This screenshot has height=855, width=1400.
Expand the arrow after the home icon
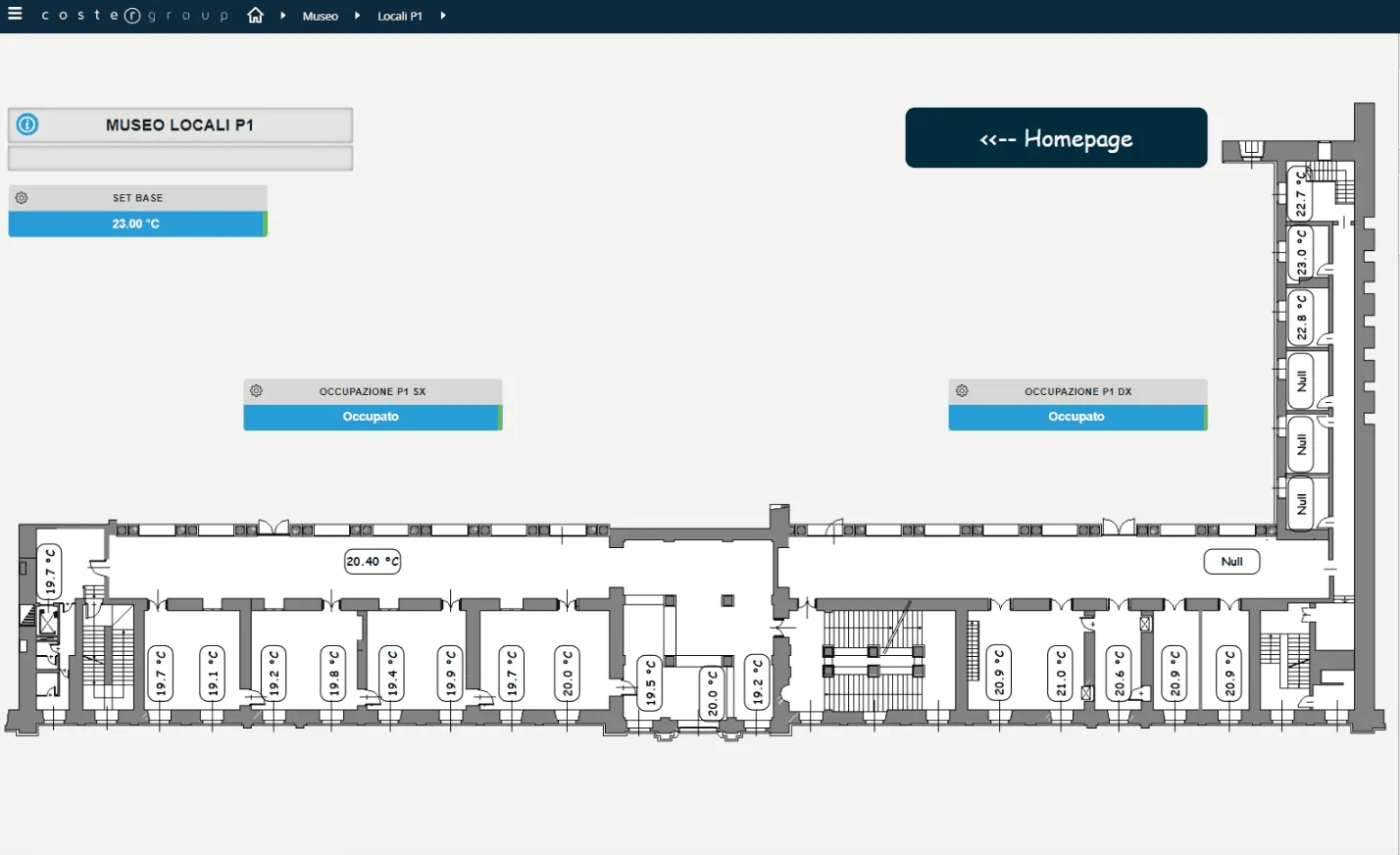(283, 16)
